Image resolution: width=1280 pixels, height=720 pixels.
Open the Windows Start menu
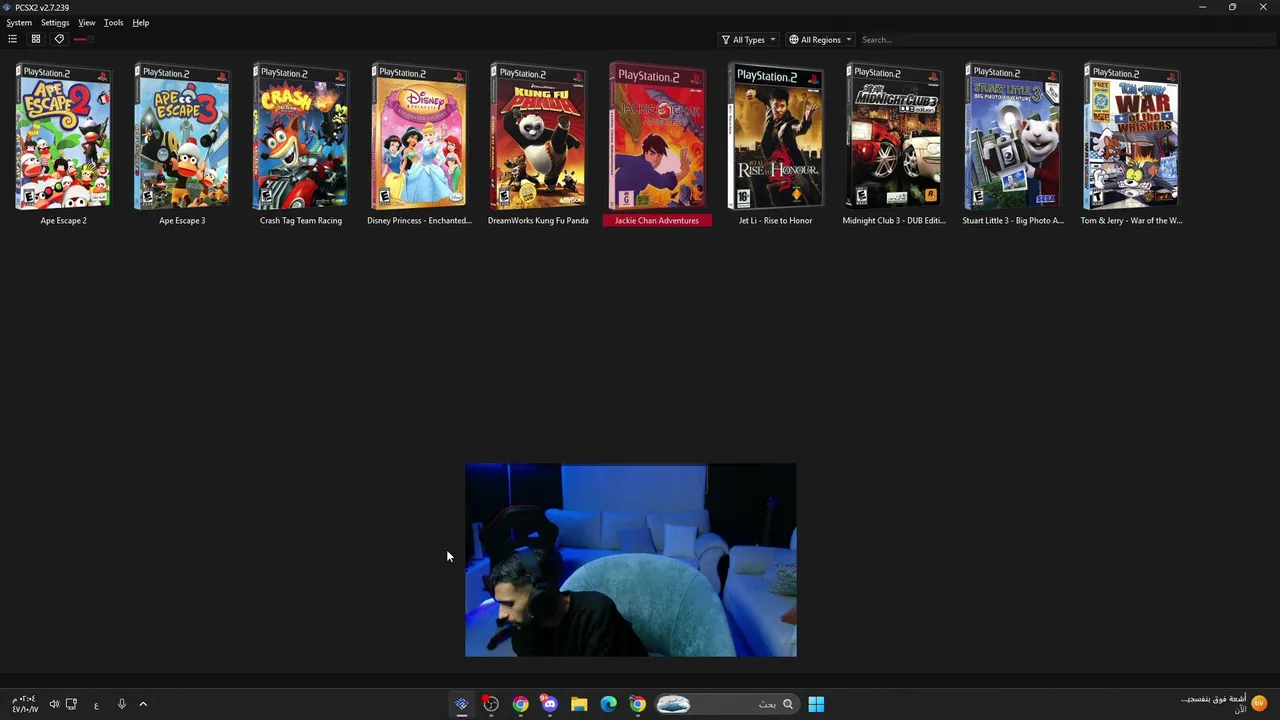coord(816,704)
